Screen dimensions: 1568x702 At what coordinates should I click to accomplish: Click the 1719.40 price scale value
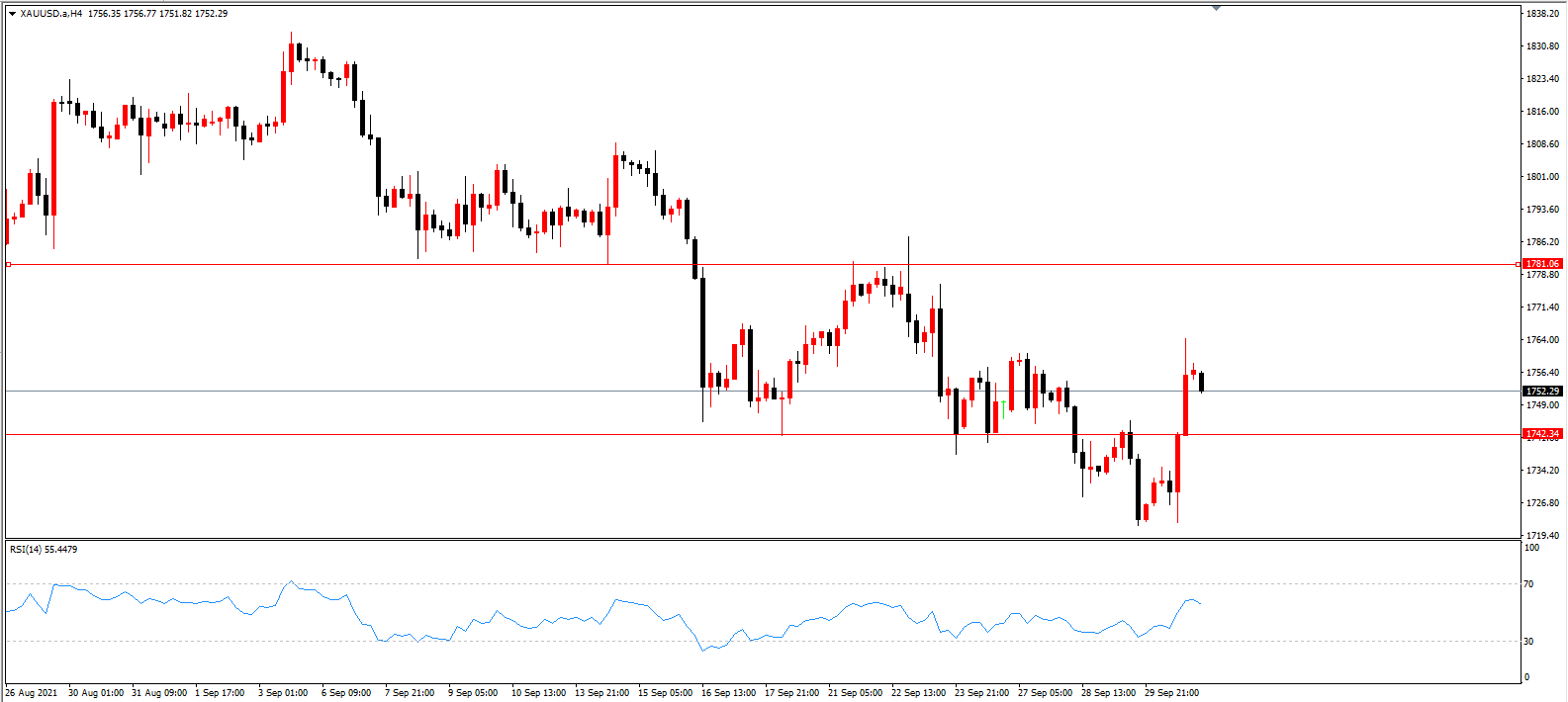point(1543,536)
